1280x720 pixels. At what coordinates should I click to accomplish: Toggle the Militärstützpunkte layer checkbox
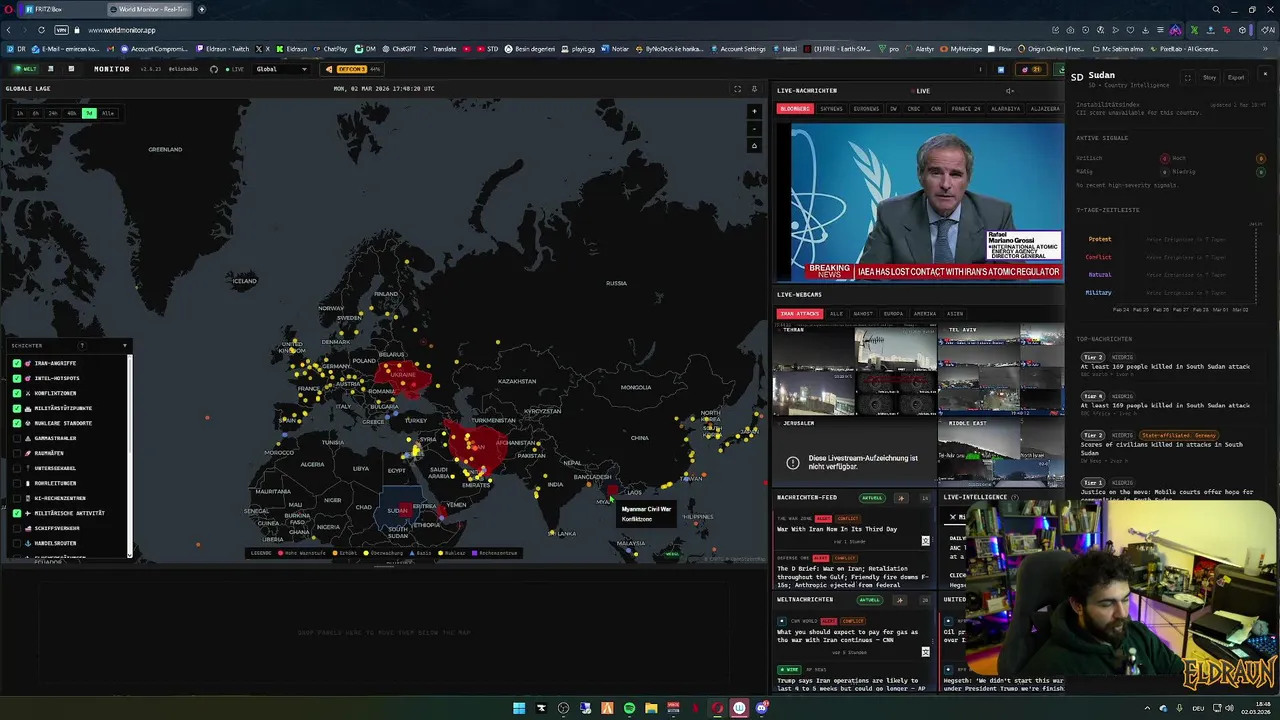coord(17,408)
